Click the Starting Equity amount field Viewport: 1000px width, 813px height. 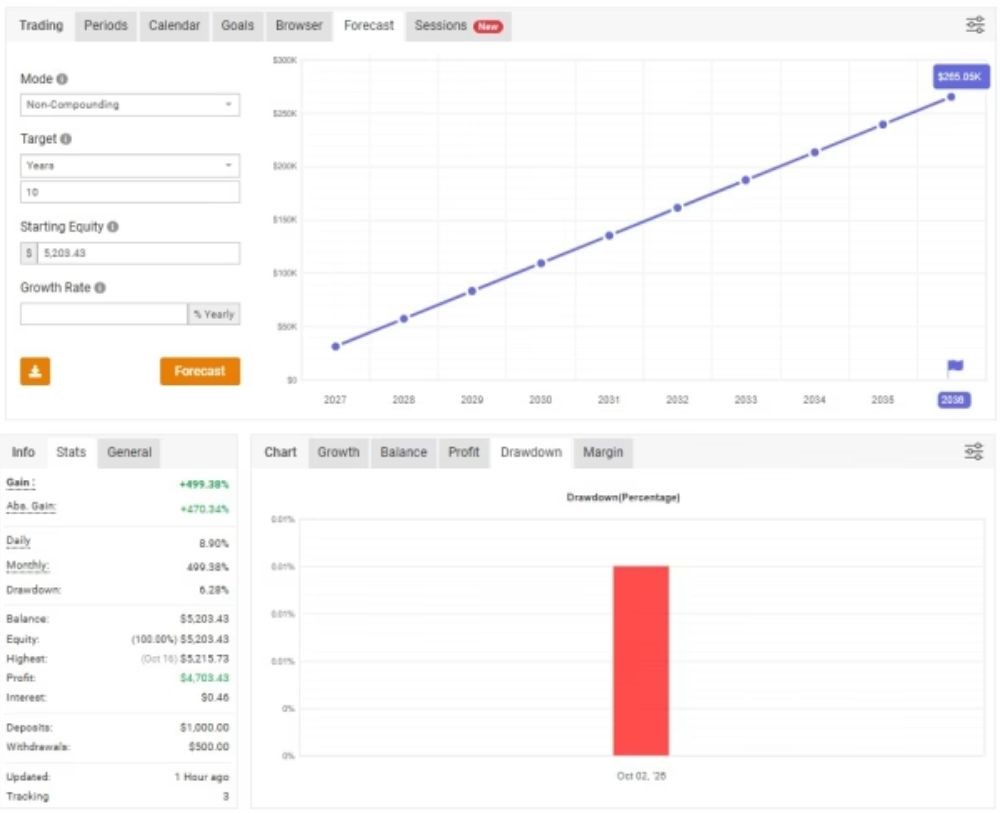pos(138,253)
